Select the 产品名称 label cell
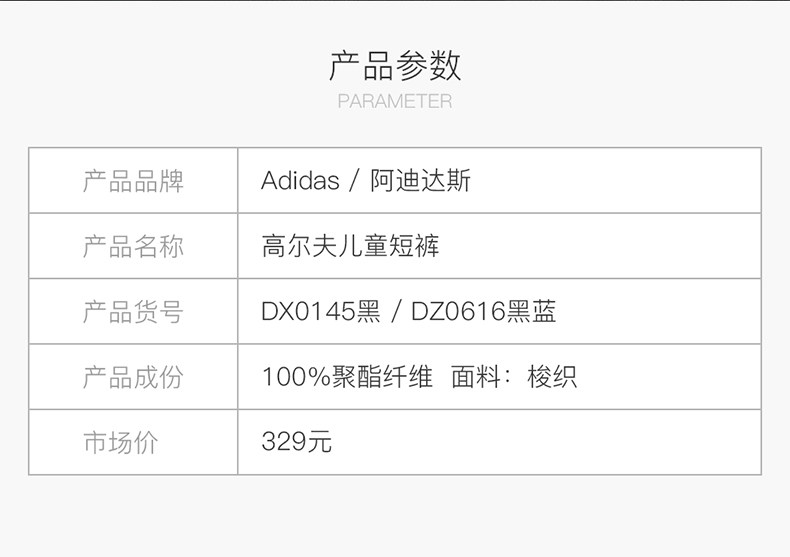The height and width of the screenshot is (557, 790). [133, 246]
